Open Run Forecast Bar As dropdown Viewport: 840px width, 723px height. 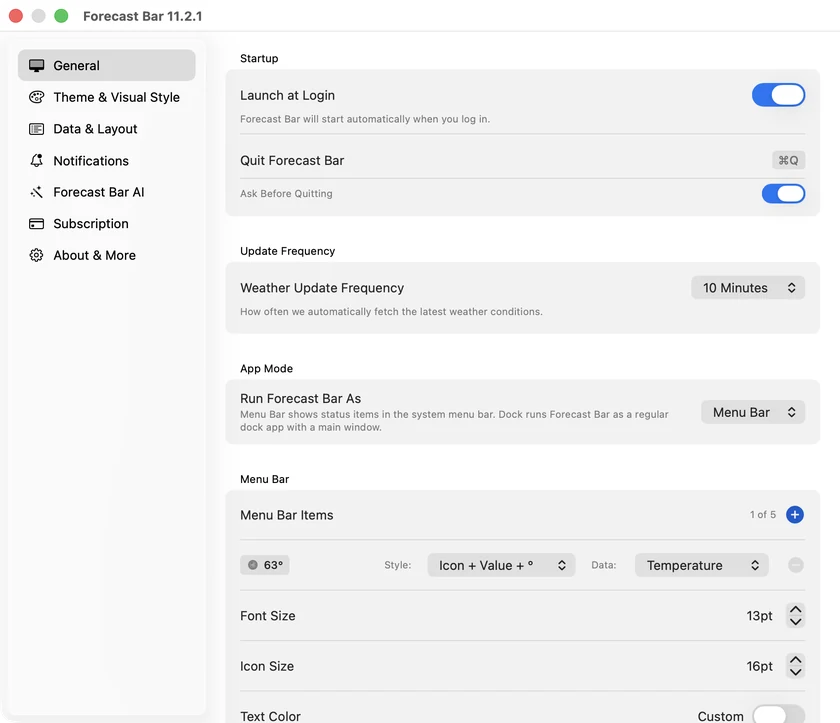tap(753, 412)
